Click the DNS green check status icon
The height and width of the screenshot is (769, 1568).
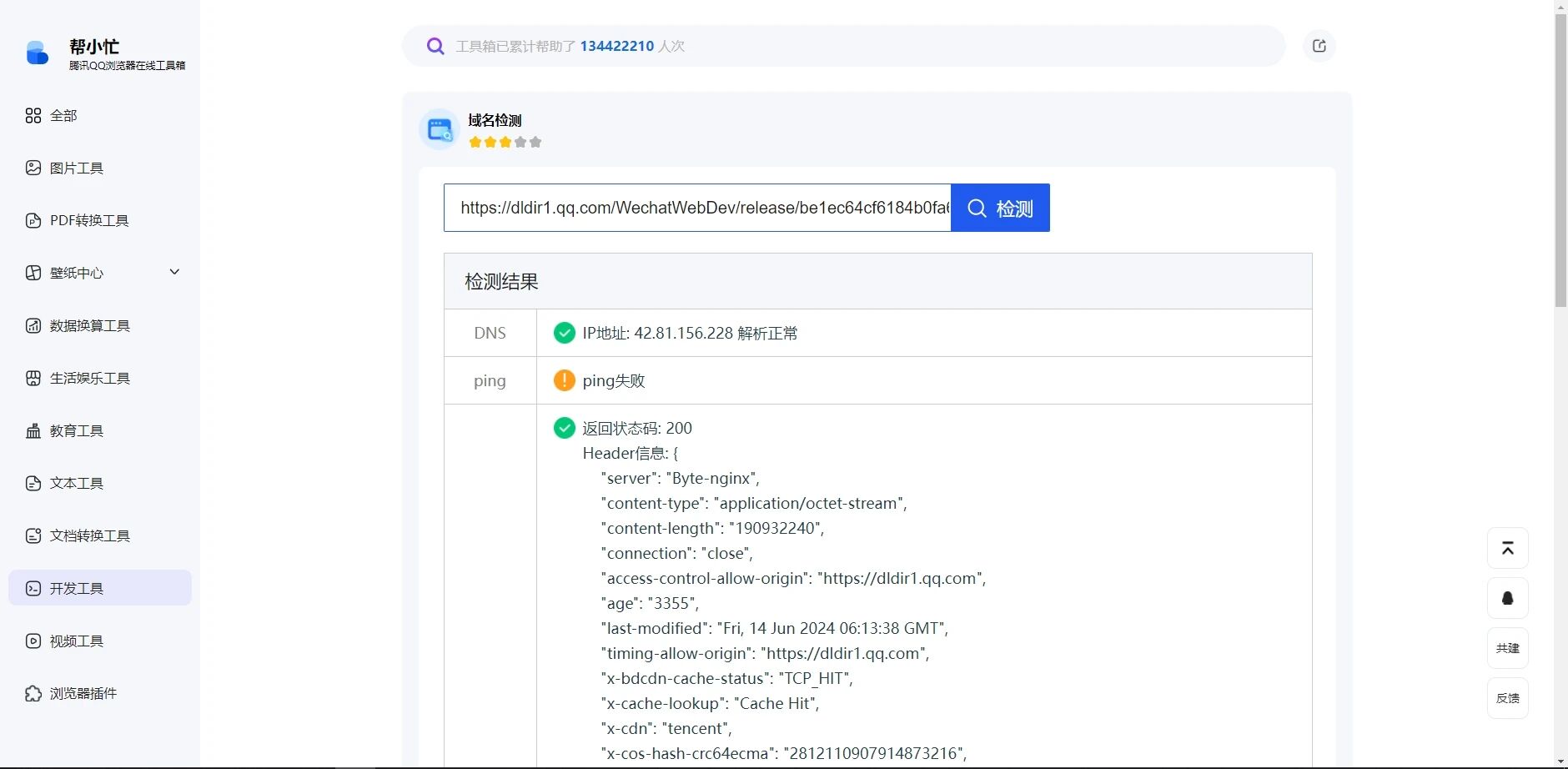pos(565,333)
